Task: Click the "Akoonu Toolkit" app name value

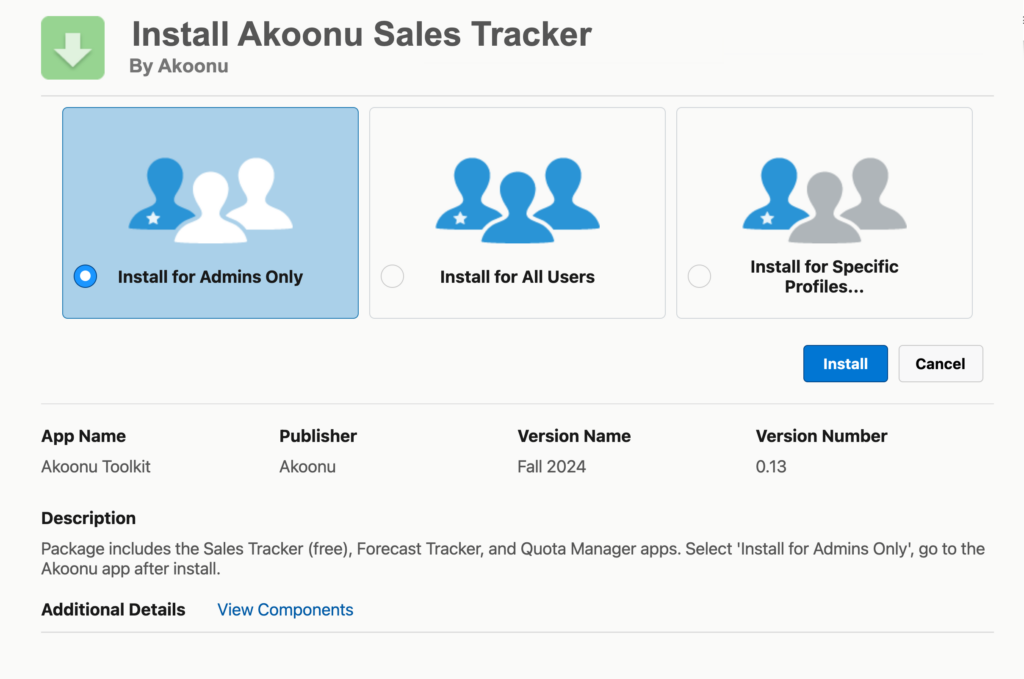Action: tap(96, 466)
